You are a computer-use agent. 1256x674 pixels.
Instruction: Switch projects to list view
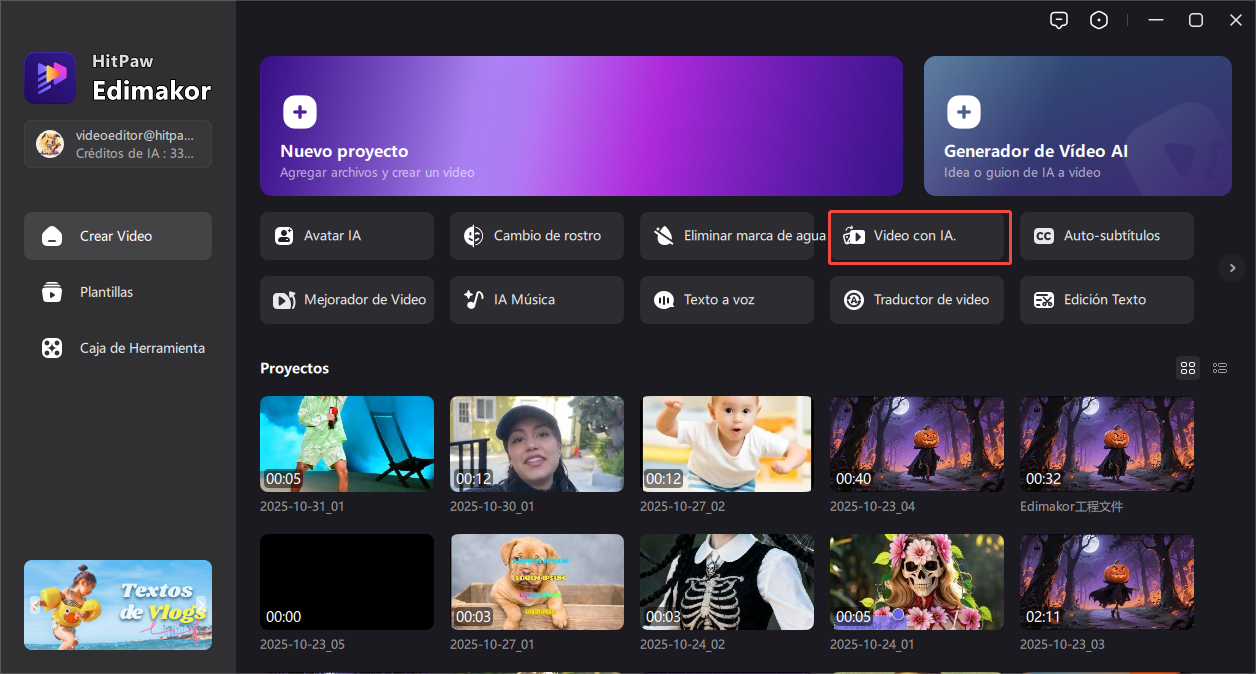(1220, 368)
